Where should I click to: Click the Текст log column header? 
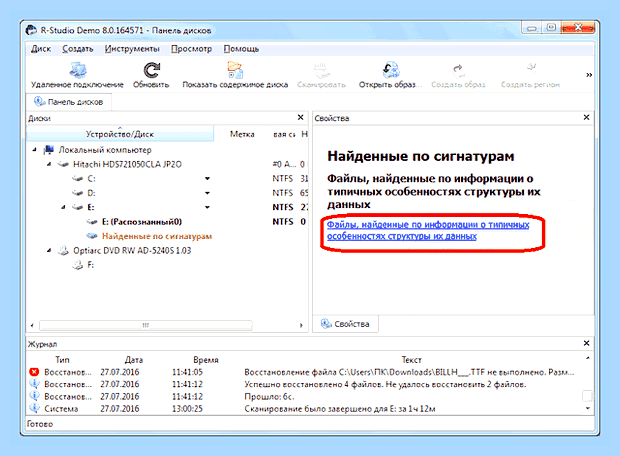411,360
